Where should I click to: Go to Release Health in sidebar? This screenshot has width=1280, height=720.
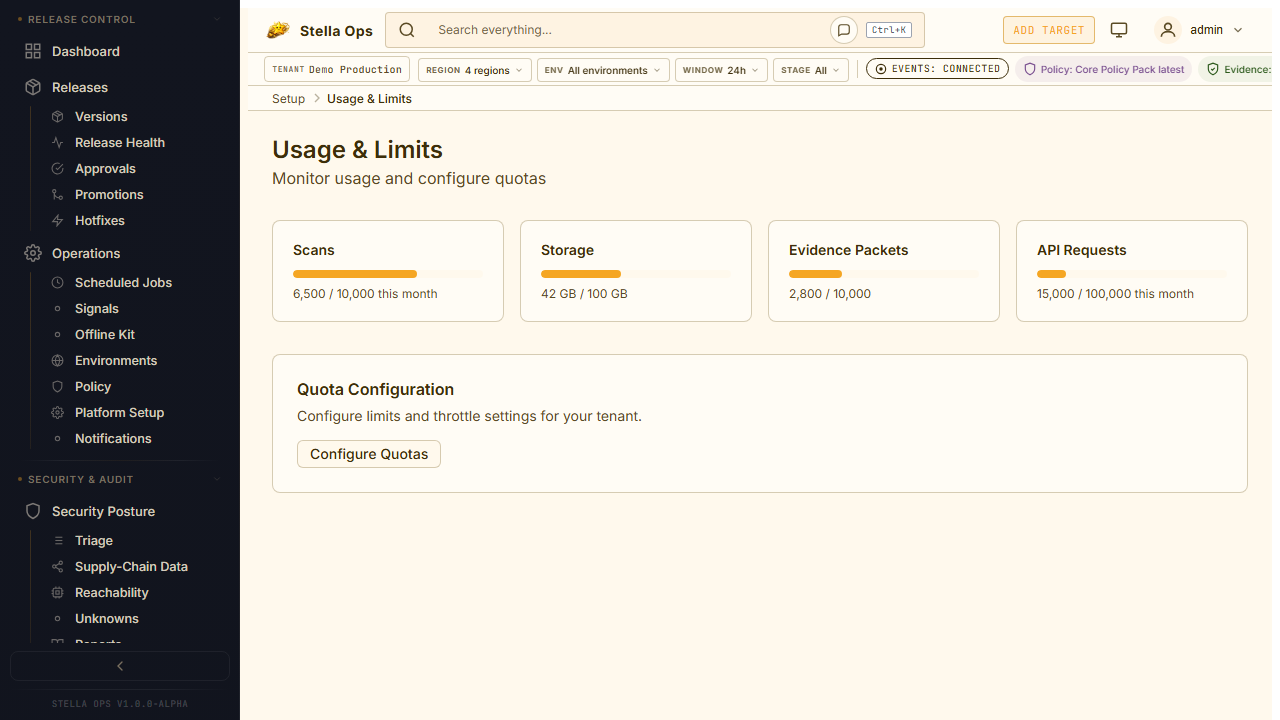coord(119,143)
